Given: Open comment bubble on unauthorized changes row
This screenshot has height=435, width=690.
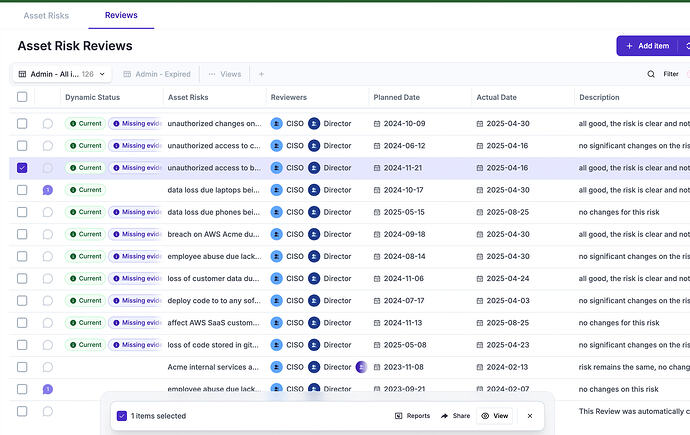Looking at the screenshot, I should pyautogui.click(x=48, y=124).
